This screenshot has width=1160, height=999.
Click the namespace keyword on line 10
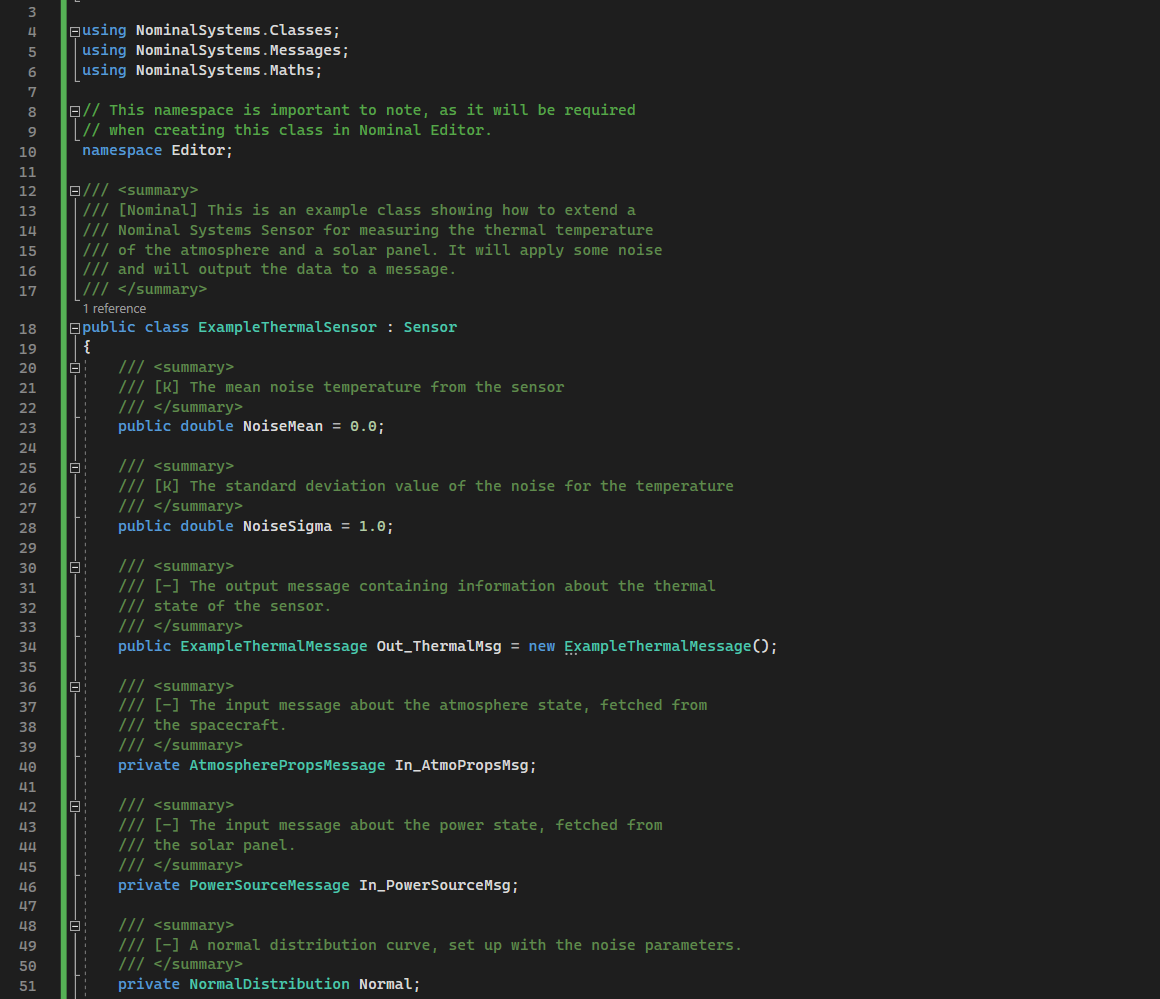click(x=122, y=150)
